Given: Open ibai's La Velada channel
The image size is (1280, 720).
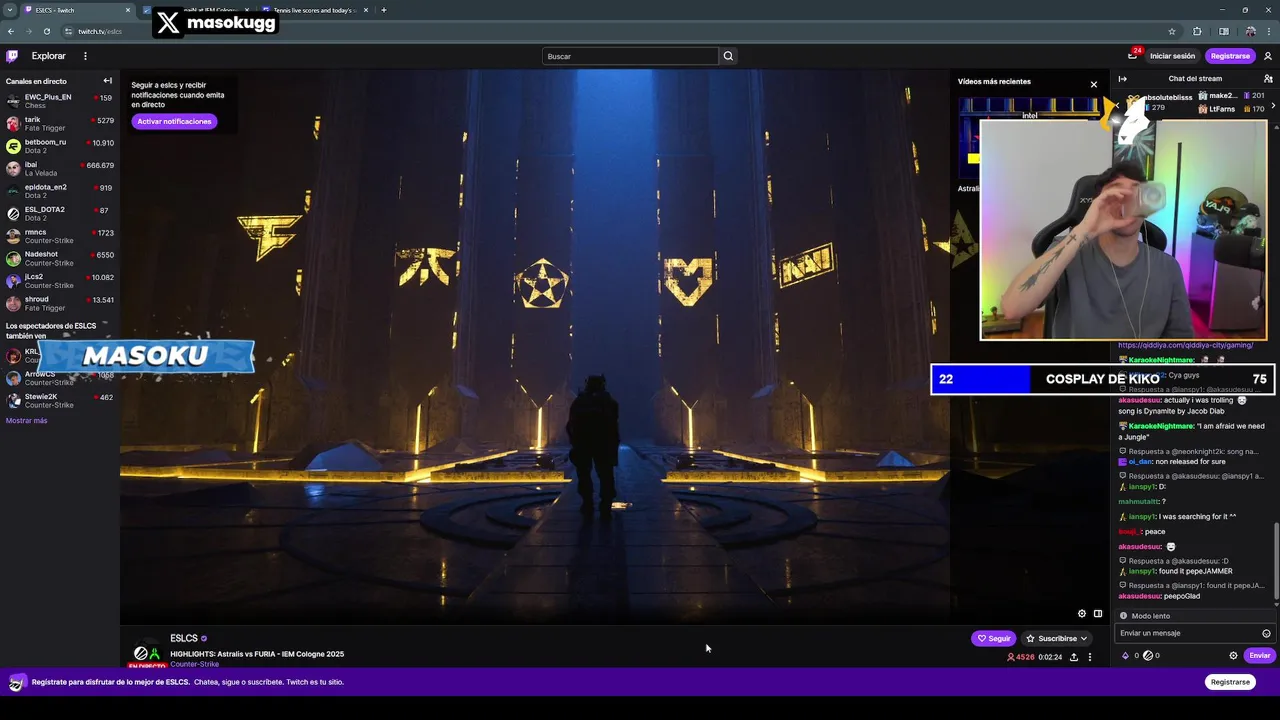Looking at the screenshot, I should coord(60,168).
